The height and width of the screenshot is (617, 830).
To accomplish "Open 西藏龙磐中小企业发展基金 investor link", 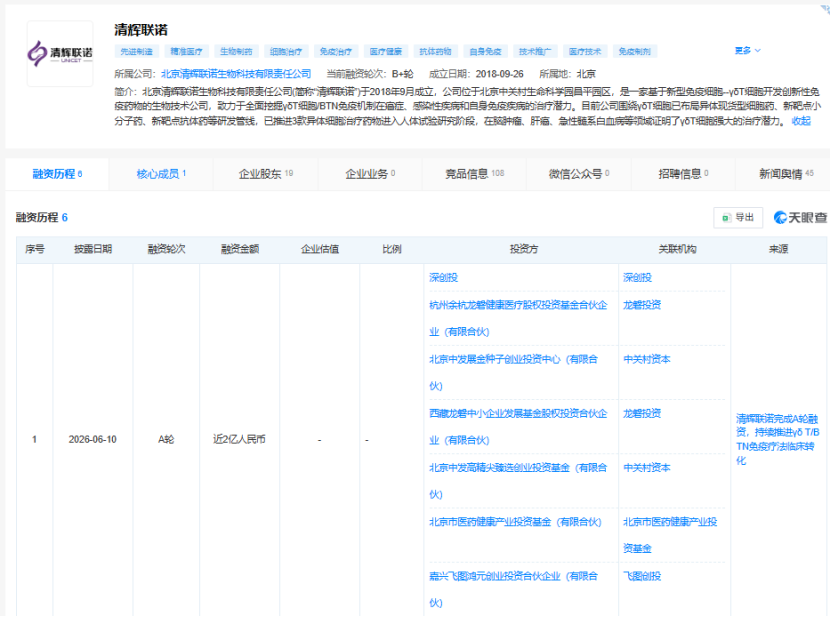I will coord(518,427).
